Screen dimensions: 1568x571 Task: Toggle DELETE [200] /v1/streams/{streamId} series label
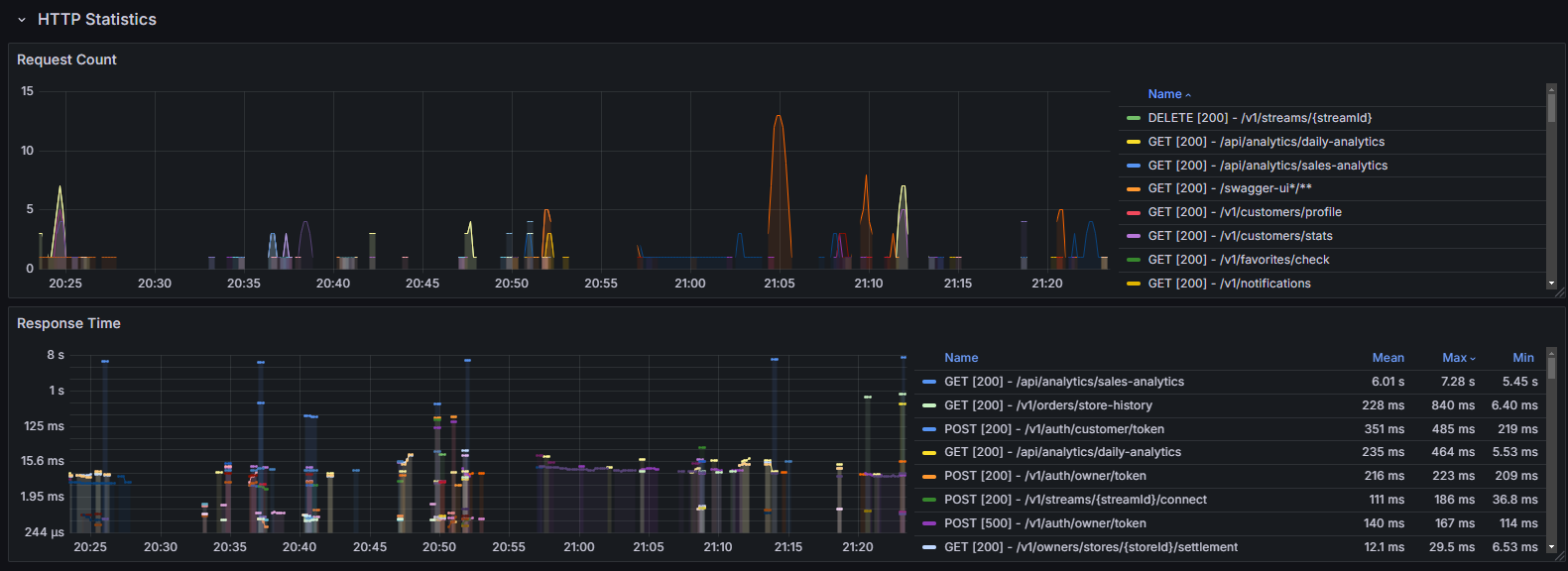pos(1260,118)
